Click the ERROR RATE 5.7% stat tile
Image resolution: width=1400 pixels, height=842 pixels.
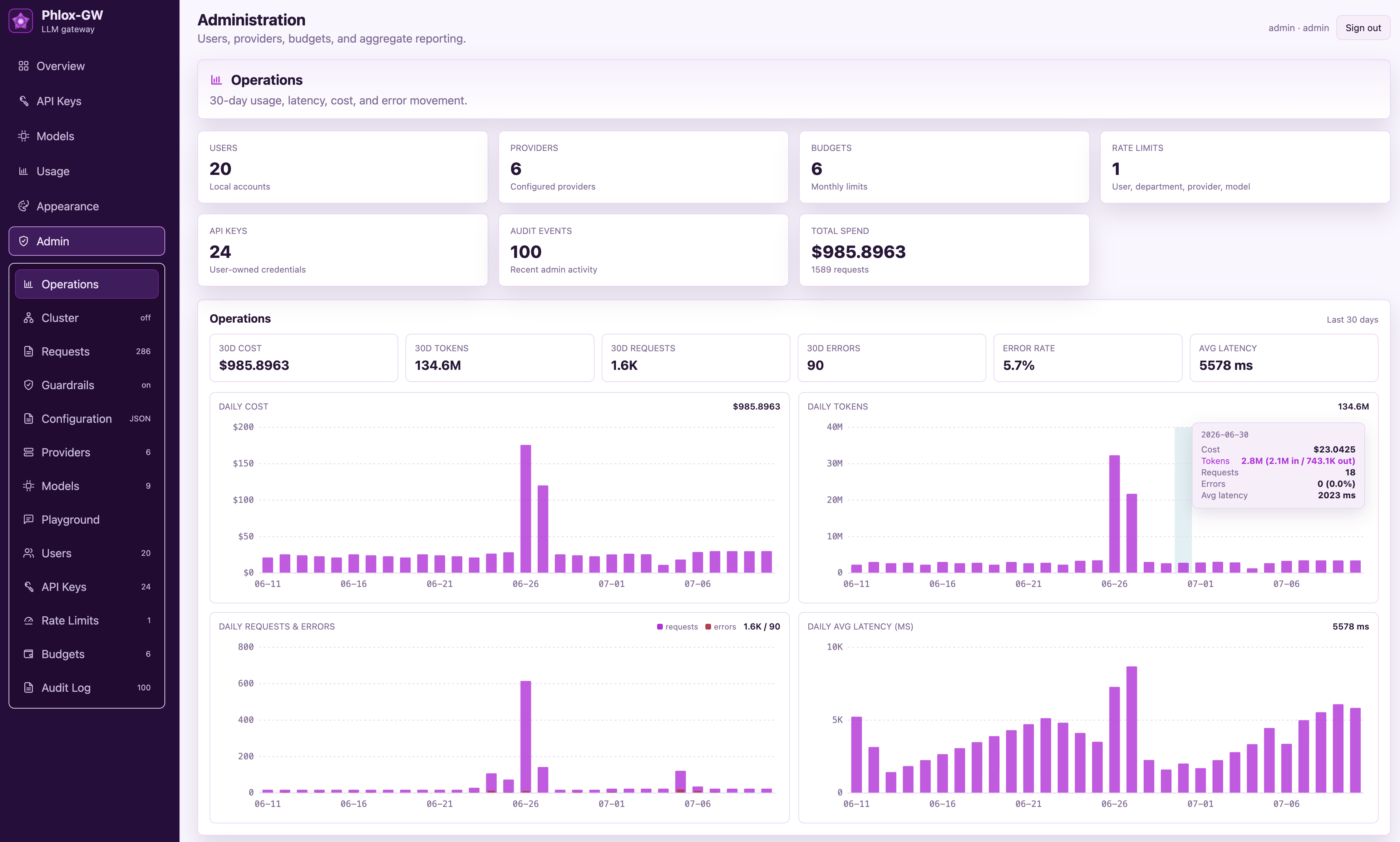(x=1088, y=357)
